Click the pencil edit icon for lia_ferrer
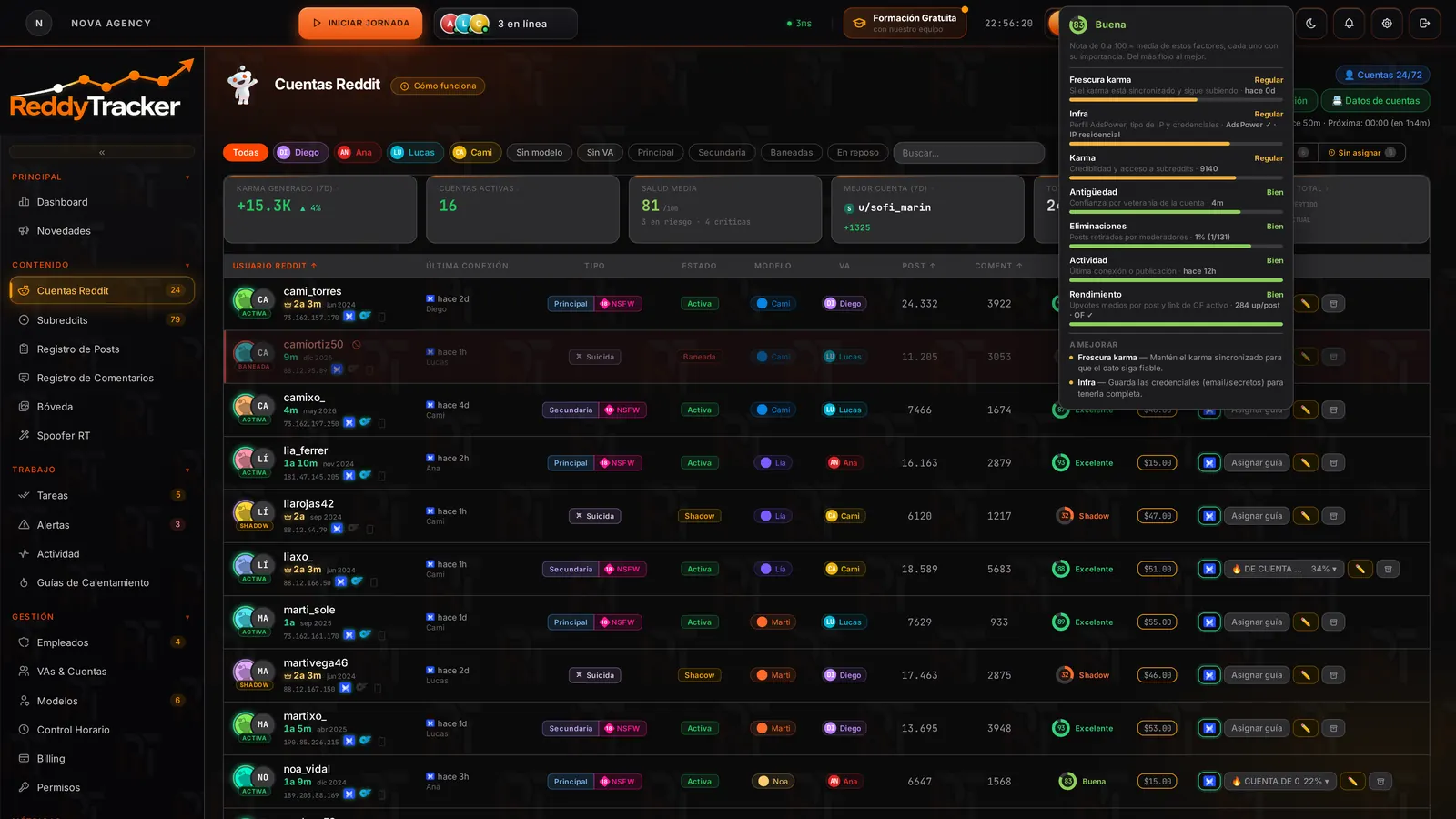Screen dimensions: 1456x819 pos(1305,463)
